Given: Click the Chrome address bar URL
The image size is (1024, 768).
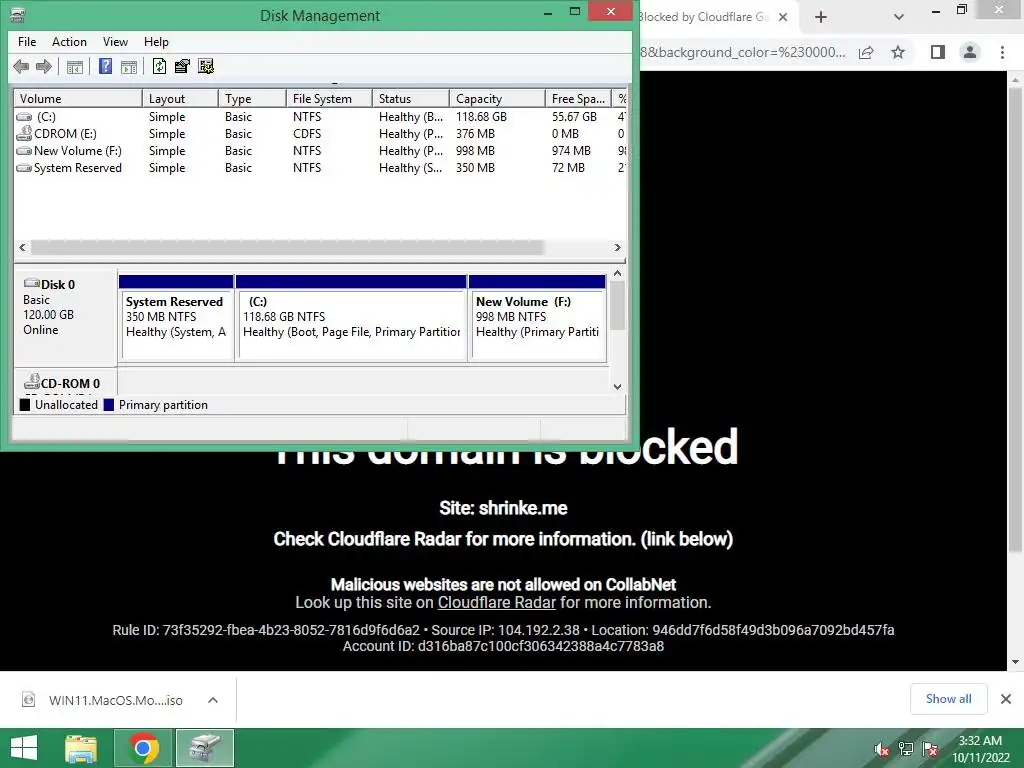Looking at the screenshot, I should point(743,52).
